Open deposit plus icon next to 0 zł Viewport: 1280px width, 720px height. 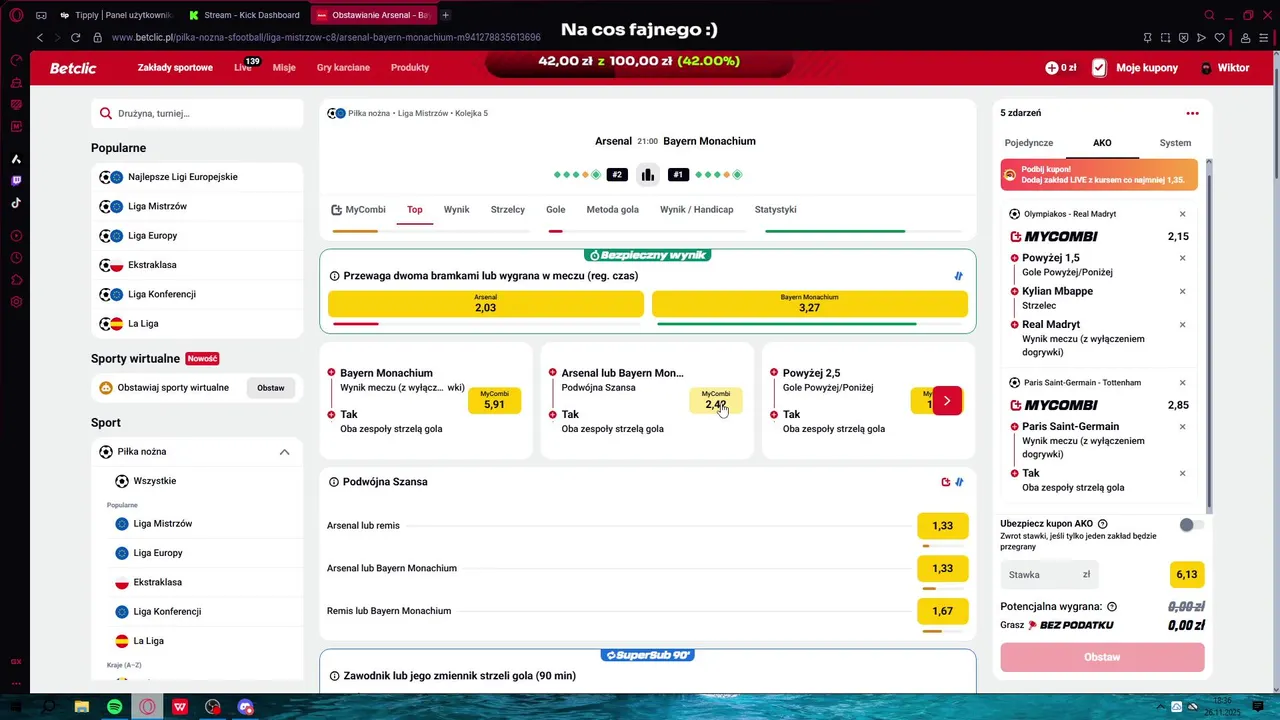point(1051,68)
